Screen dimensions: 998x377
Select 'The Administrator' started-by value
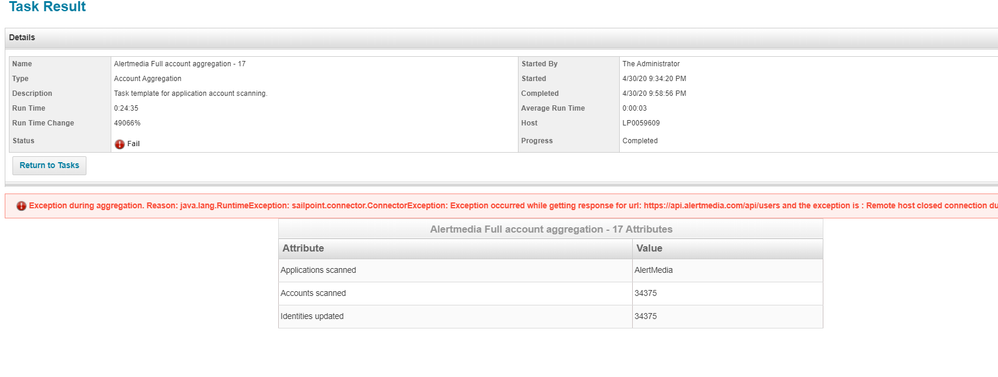click(651, 64)
